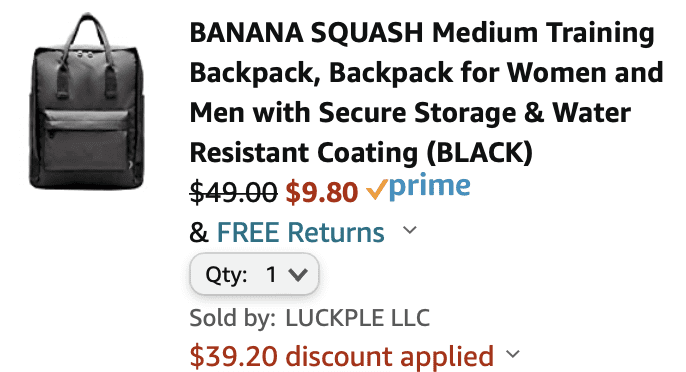Click the ampersand before FREE Returns

pyautogui.click(x=199, y=232)
